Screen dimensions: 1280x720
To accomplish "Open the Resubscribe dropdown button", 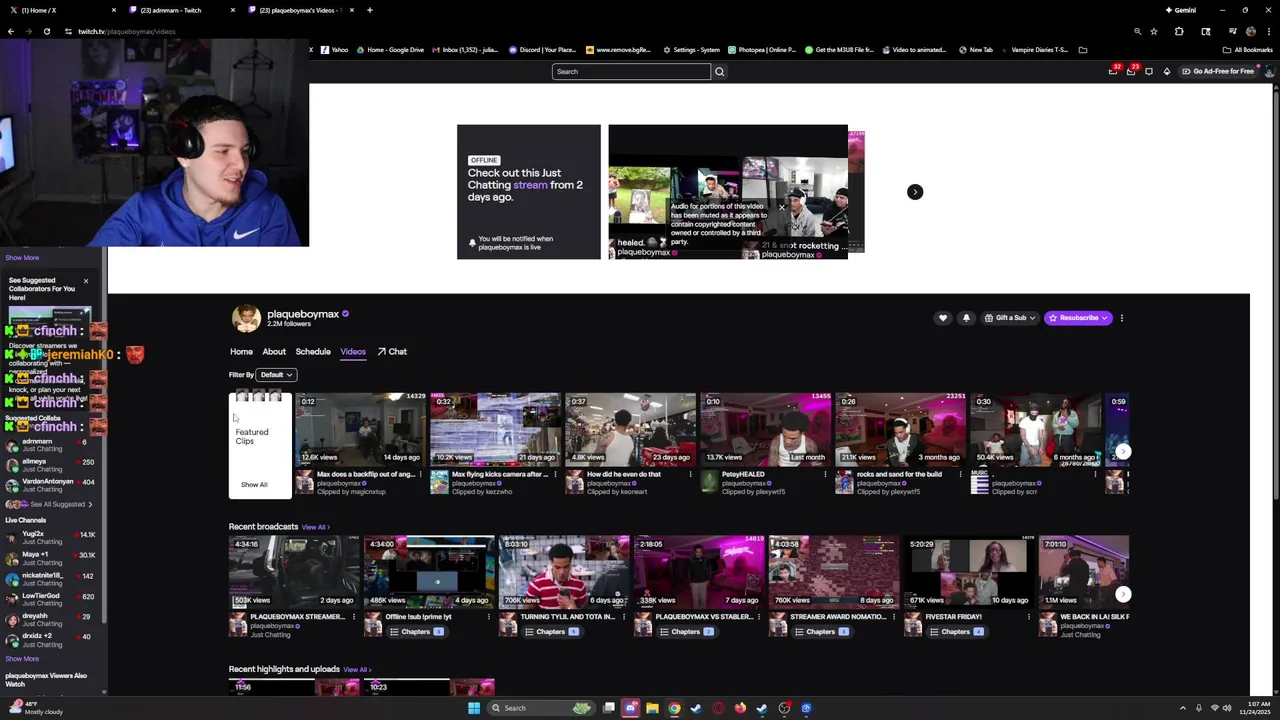I will [1078, 318].
